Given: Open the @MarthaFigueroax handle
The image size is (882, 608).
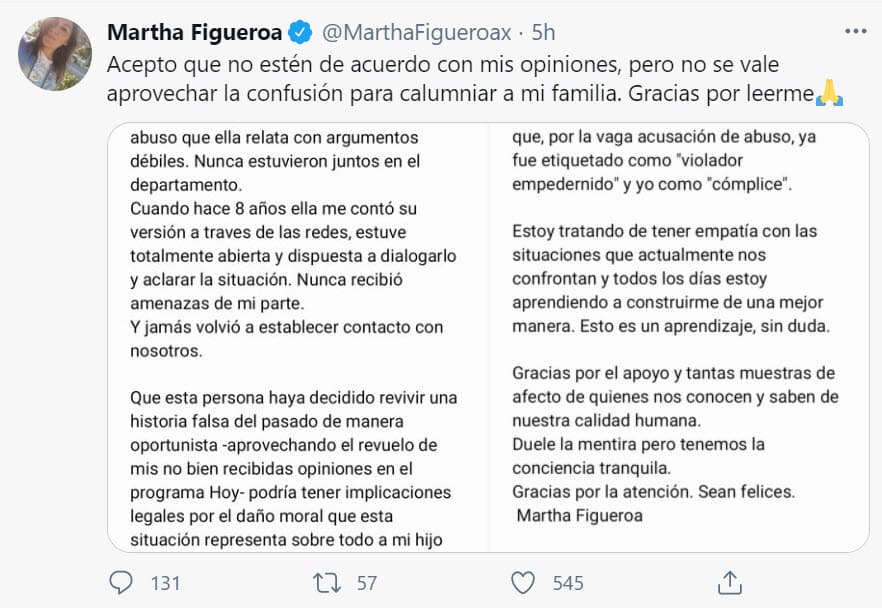Looking at the screenshot, I should click(419, 31).
